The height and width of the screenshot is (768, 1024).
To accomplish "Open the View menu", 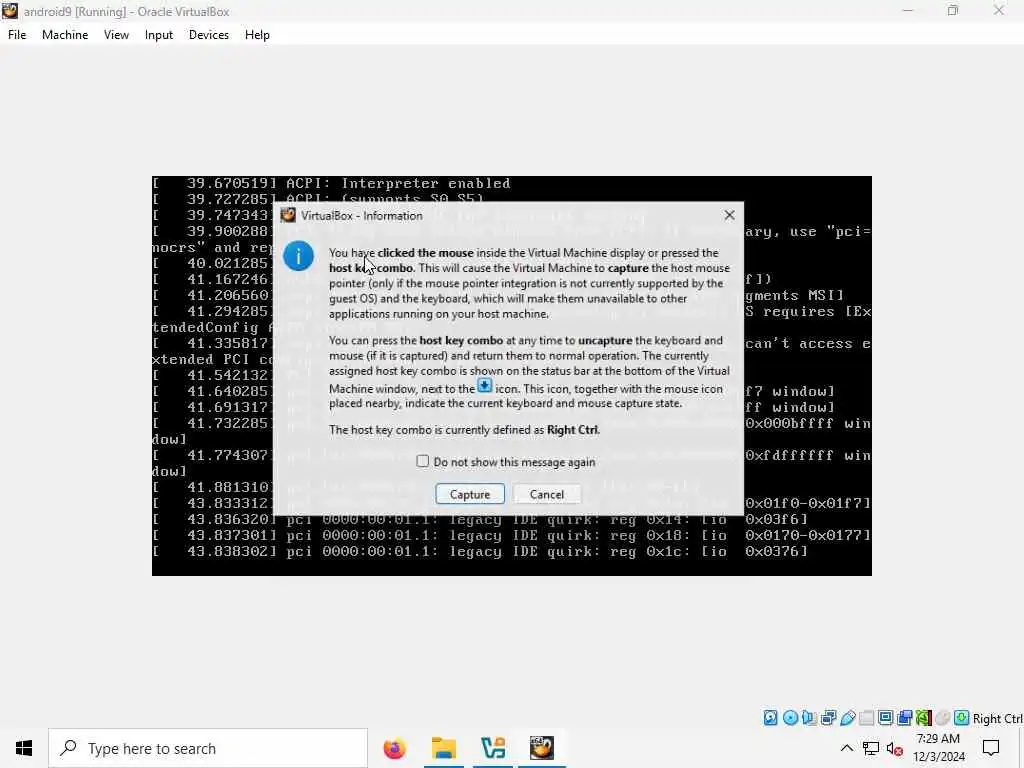I will (116, 35).
